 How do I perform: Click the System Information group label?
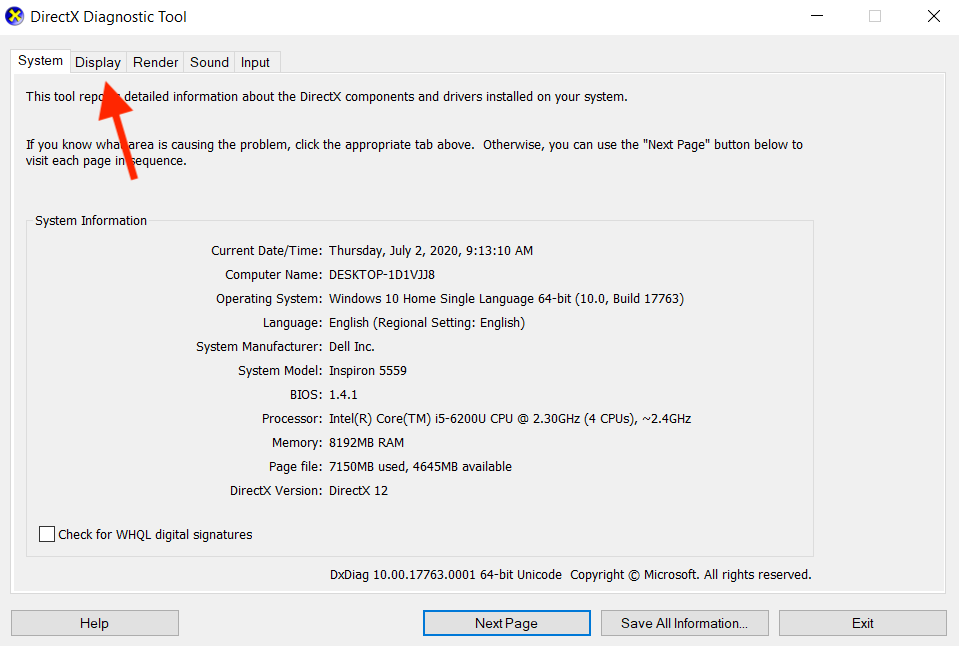[91, 221]
